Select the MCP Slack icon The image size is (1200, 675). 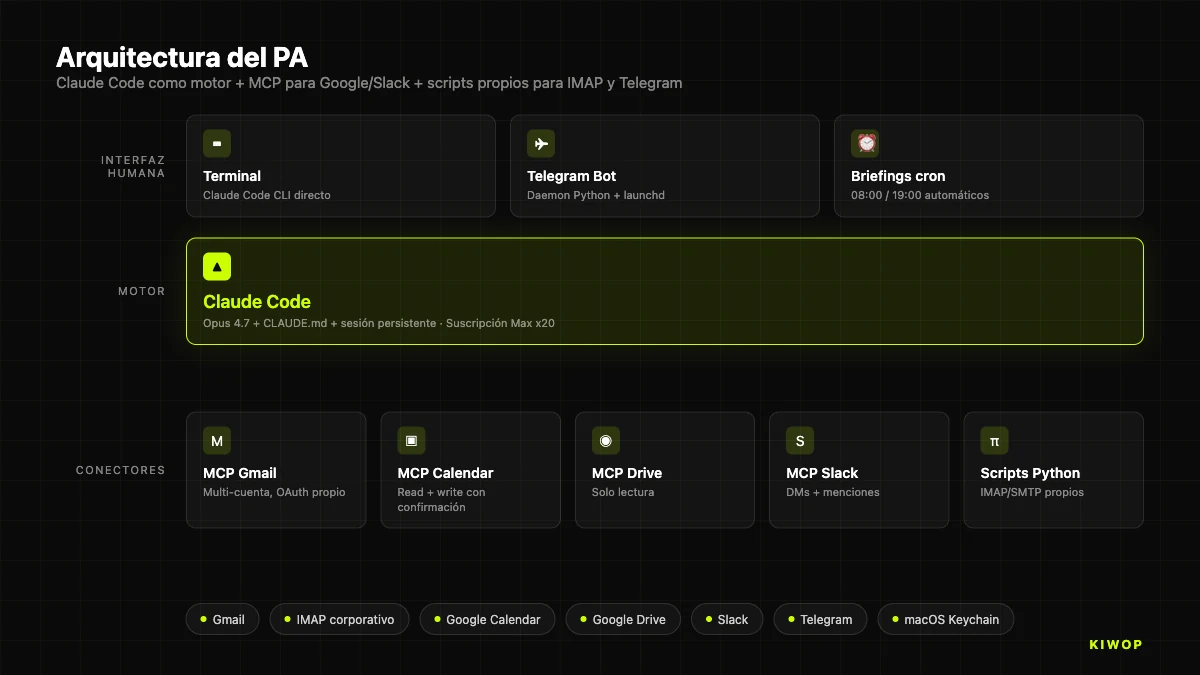[799, 440]
